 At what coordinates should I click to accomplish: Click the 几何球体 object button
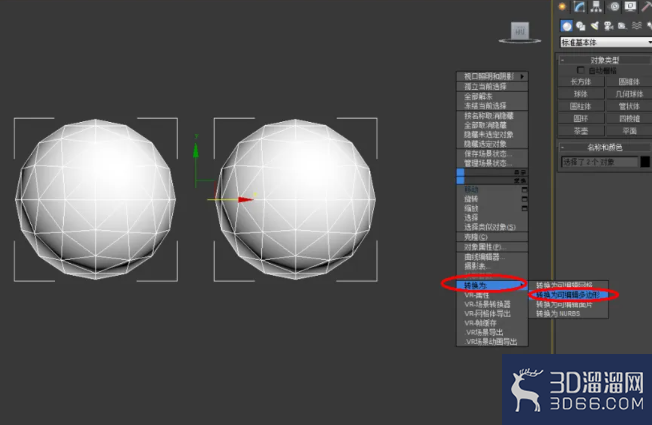(x=629, y=94)
